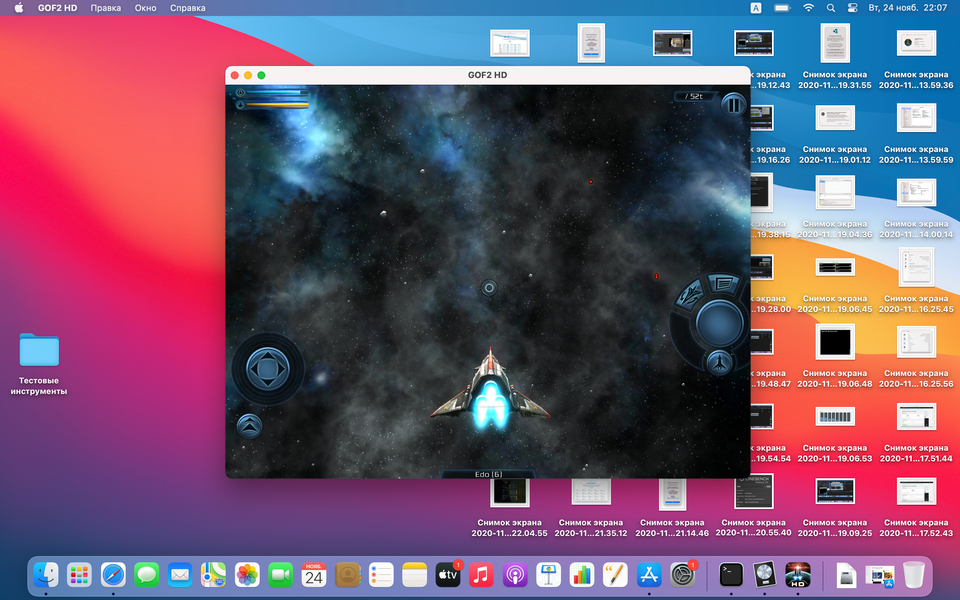The image size is (960, 600).
Task: Open Keynote from the Dock
Action: click(x=548, y=575)
